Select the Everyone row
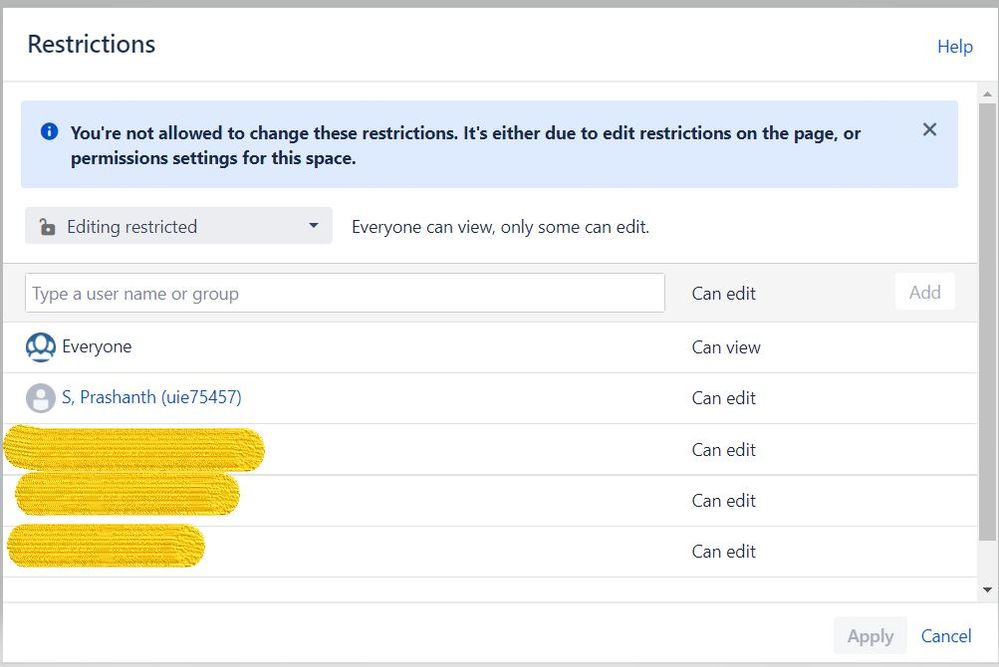This screenshot has height=667, width=999. pos(490,347)
